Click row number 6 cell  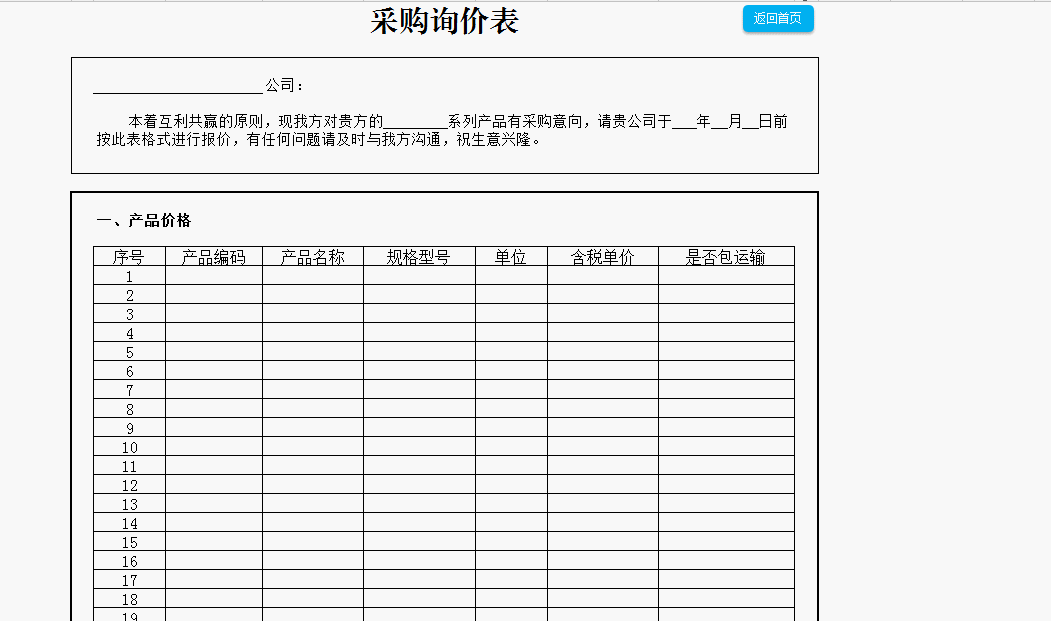129,371
